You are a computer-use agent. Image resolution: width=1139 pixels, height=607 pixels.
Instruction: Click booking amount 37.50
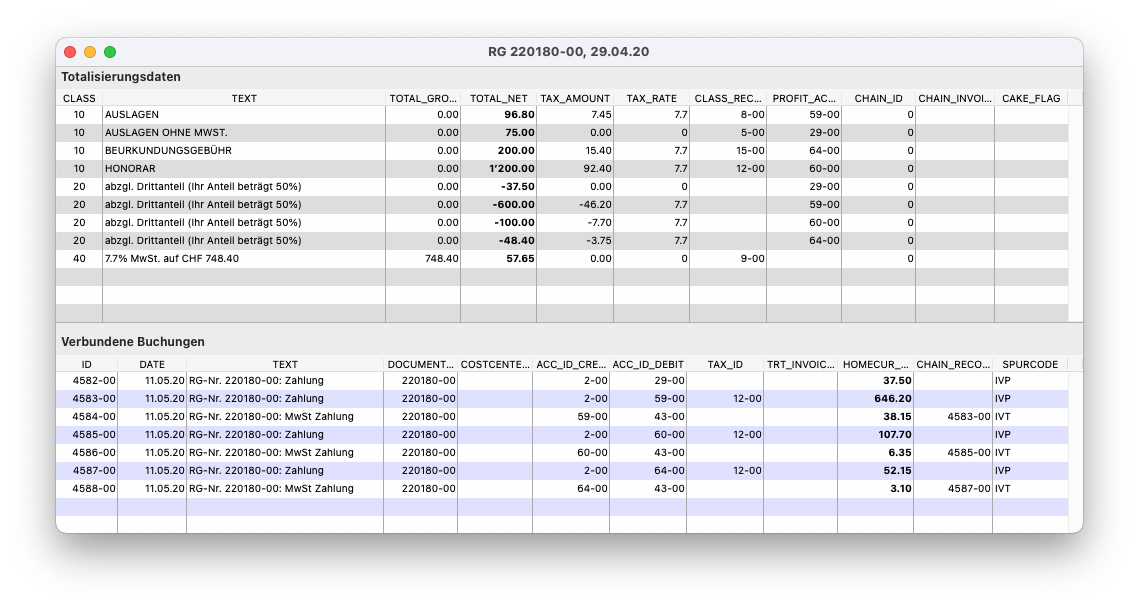[897, 380]
